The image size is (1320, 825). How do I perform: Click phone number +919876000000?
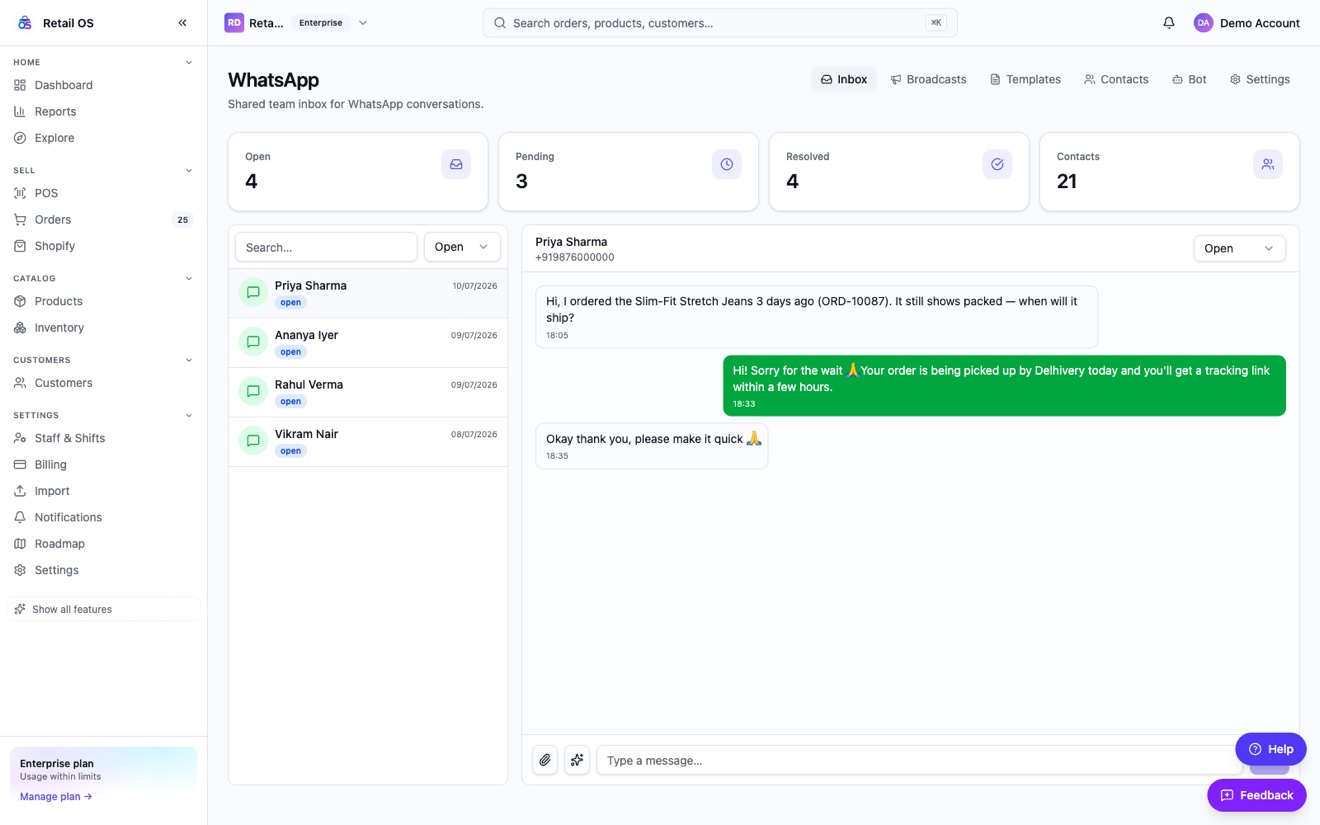click(x=575, y=258)
